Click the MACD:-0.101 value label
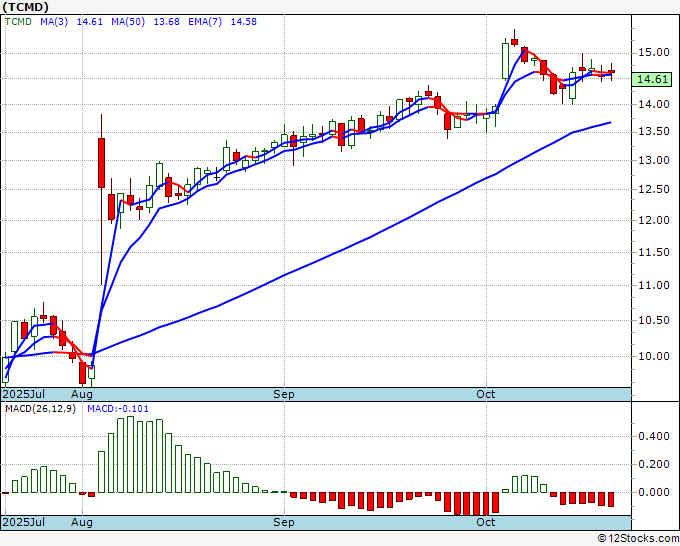Image resolution: width=680 pixels, height=546 pixels. pyautogui.click(x=118, y=409)
